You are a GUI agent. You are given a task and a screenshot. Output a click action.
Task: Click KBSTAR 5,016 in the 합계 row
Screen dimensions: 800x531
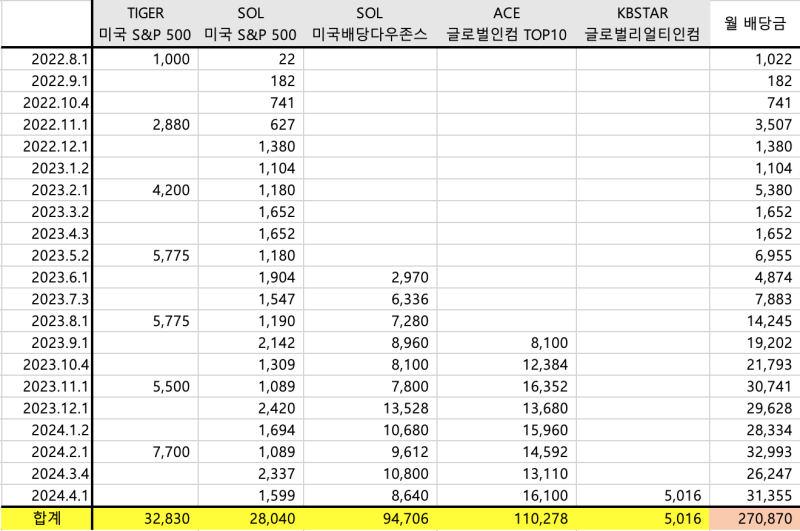(643, 518)
